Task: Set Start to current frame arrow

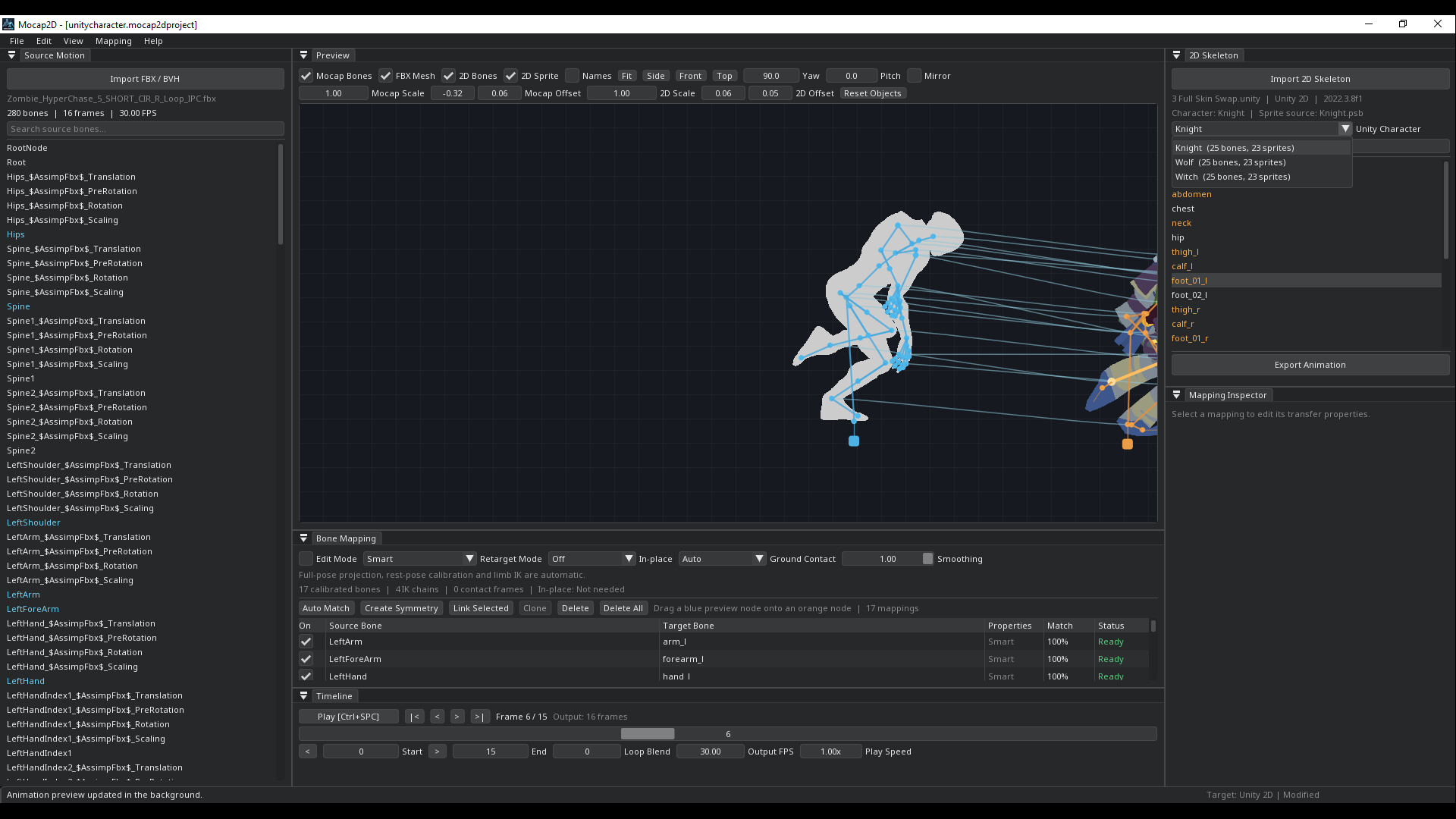Action: click(307, 752)
